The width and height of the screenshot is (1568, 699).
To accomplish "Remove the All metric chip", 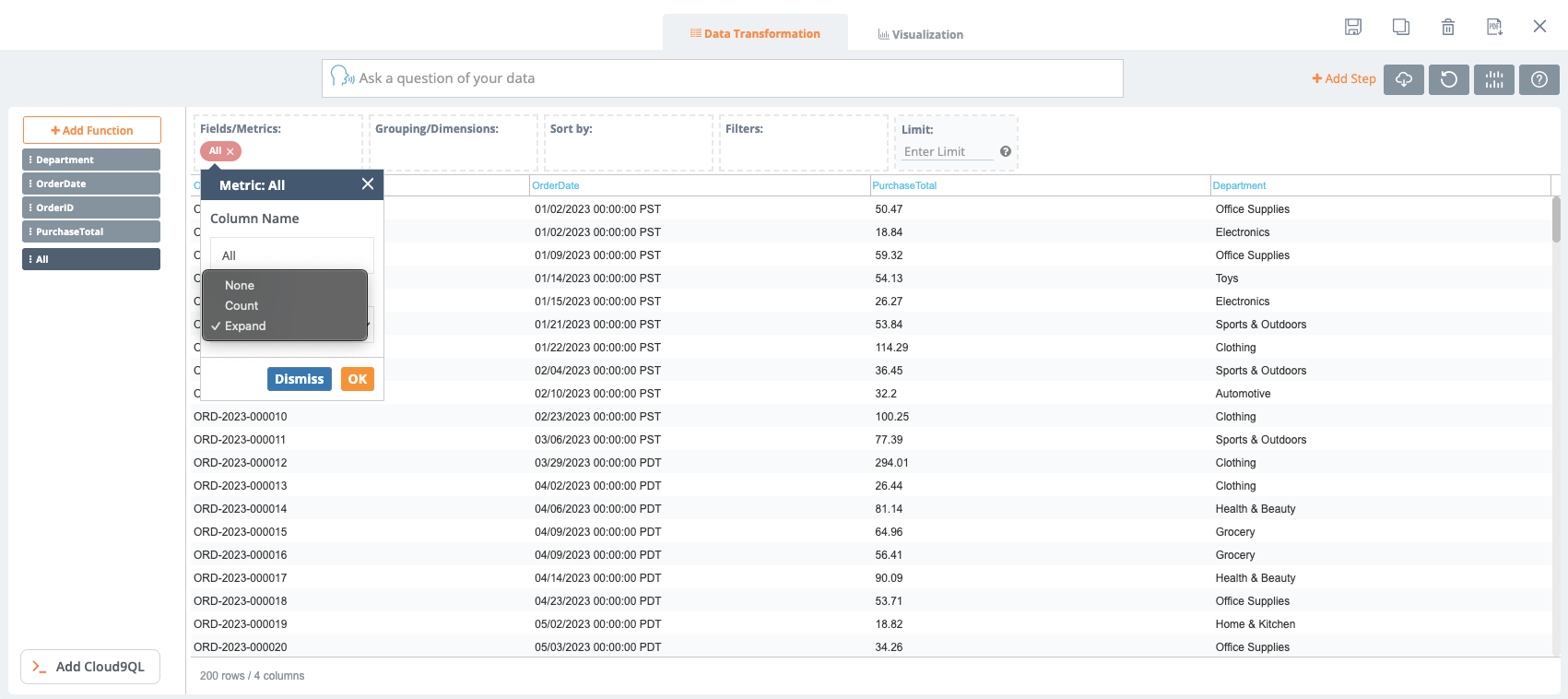I will tap(230, 151).
